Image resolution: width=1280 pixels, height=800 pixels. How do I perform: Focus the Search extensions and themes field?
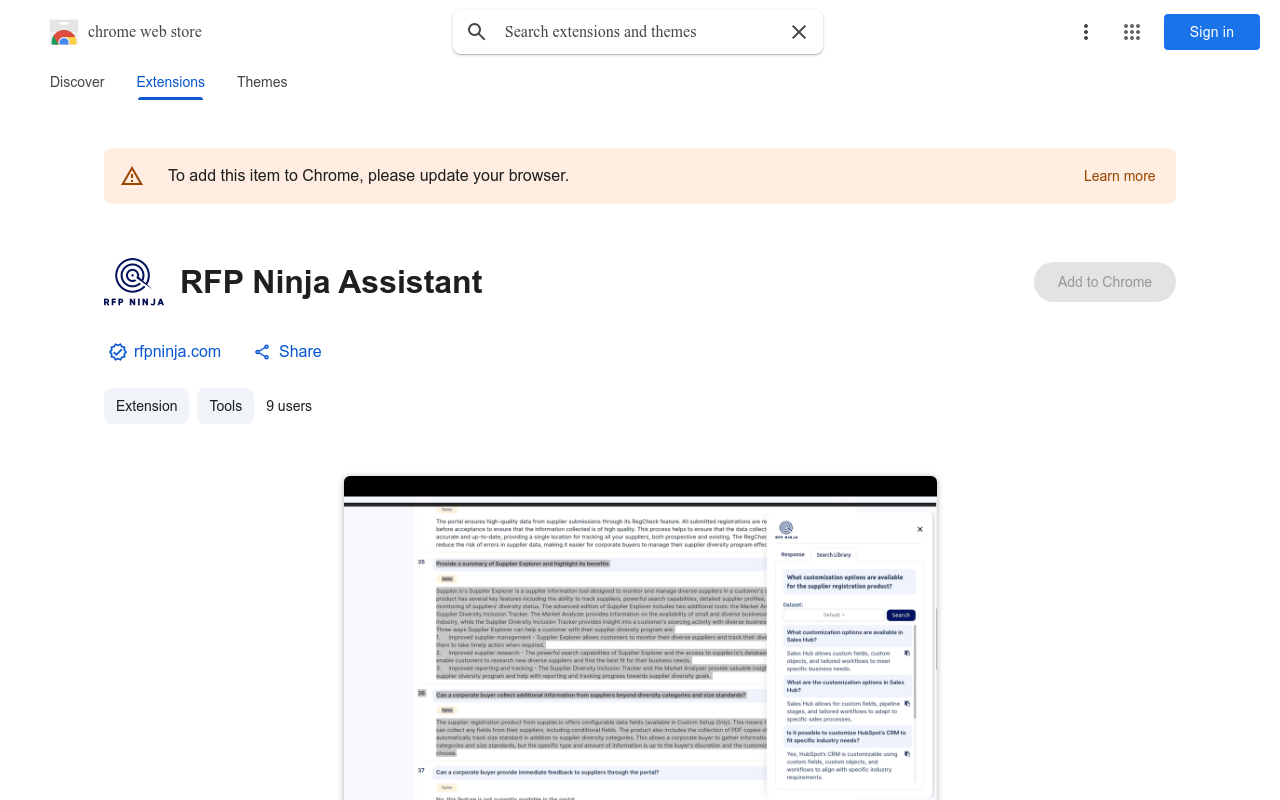638,32
